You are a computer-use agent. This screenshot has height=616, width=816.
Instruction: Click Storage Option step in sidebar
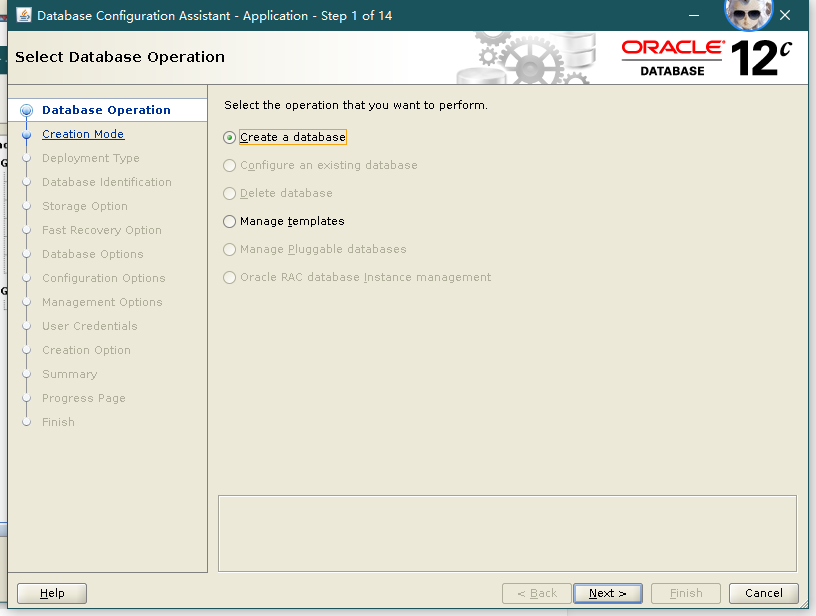point(85,206)
